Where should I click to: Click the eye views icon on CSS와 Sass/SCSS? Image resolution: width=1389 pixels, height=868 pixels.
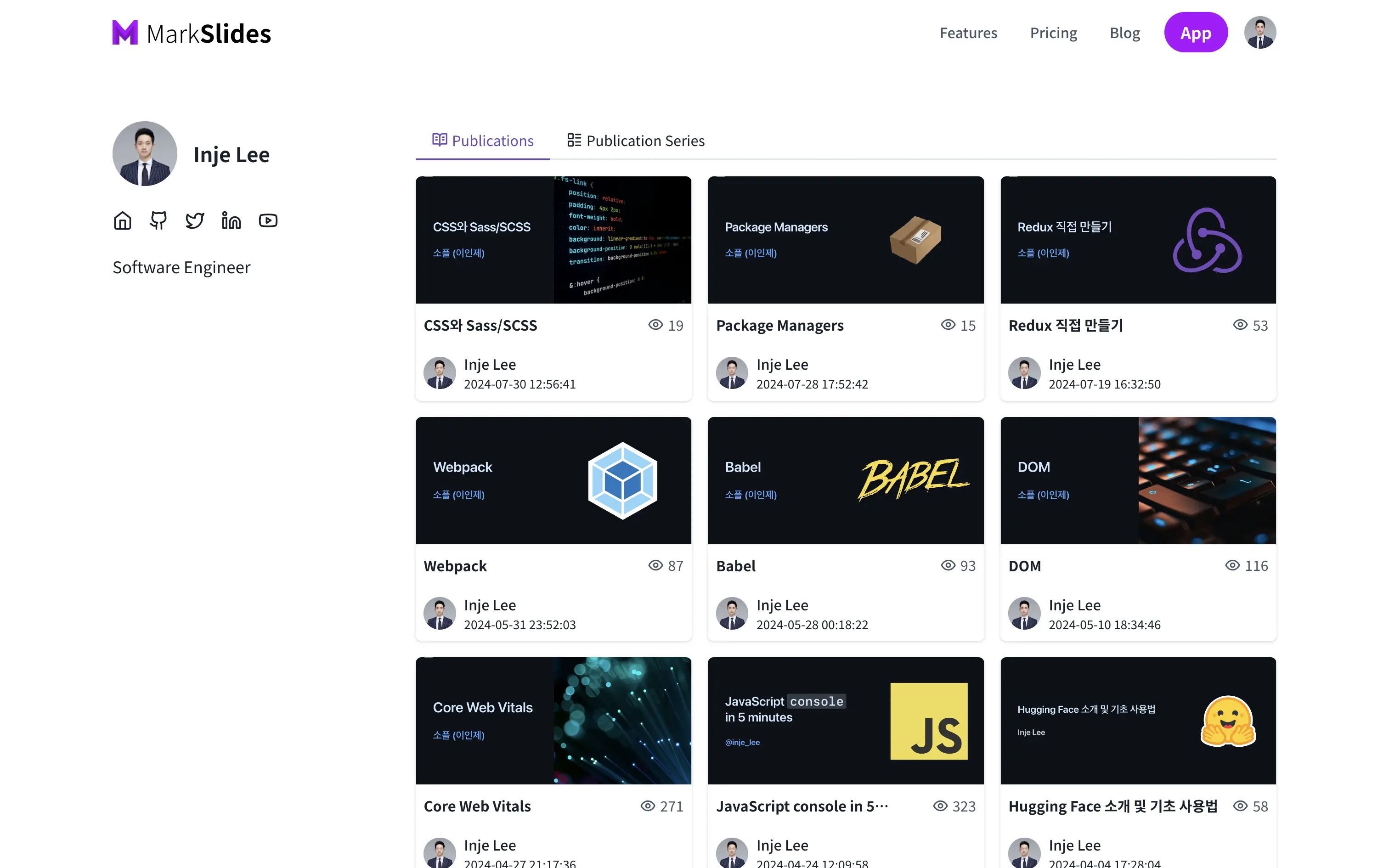[655, 325]
